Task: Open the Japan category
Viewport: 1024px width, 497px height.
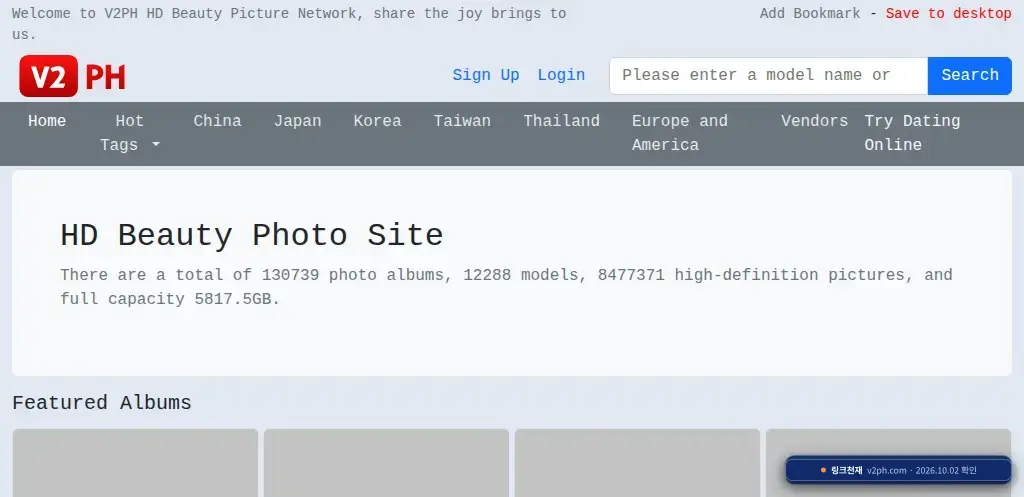Action: click(297, 121)
